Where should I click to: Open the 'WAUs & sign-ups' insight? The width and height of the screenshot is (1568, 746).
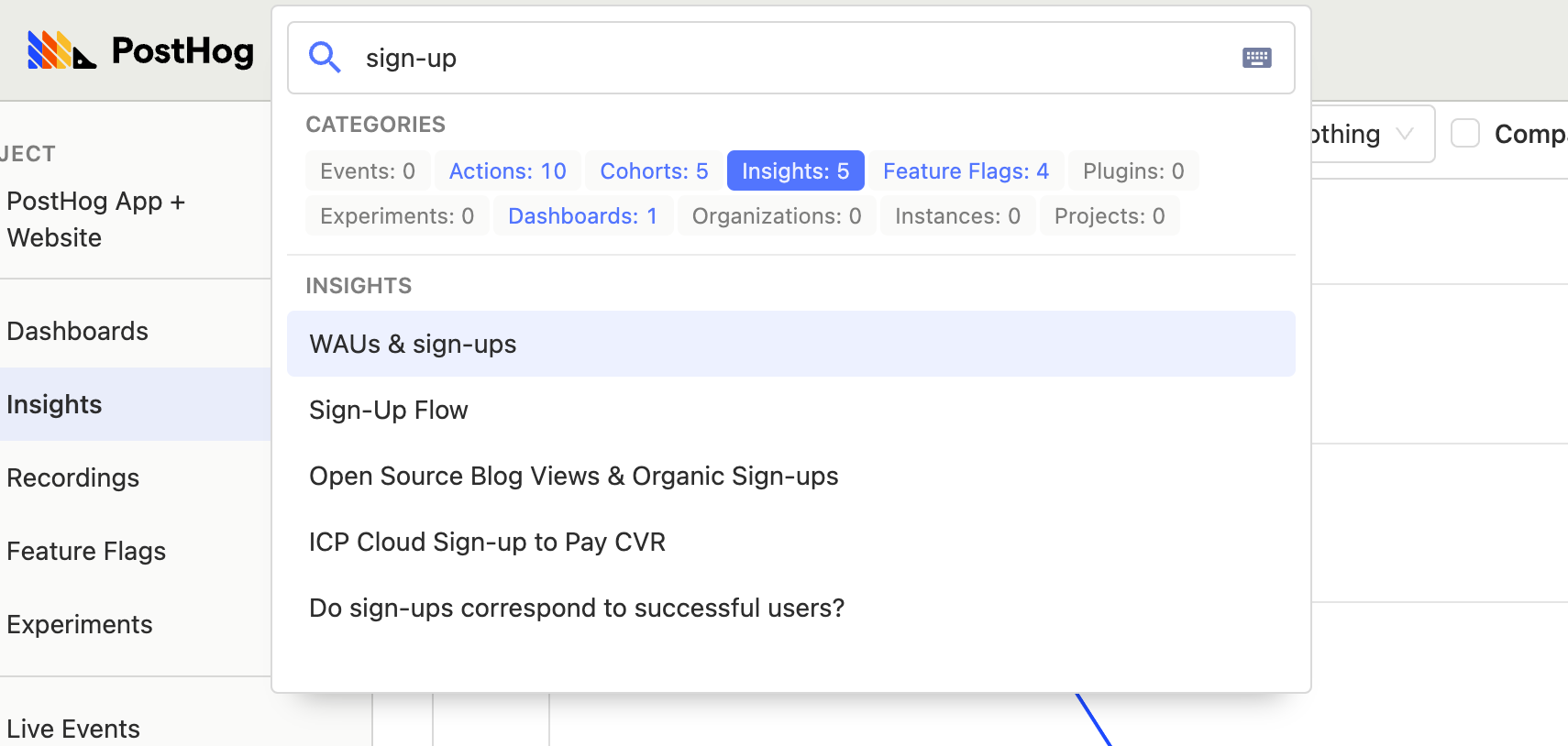point(413,344)
